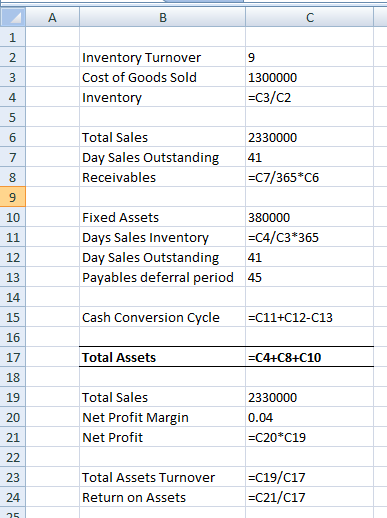Select the =C3/C2 formula cell
The image size is (387, 518).
310,97
